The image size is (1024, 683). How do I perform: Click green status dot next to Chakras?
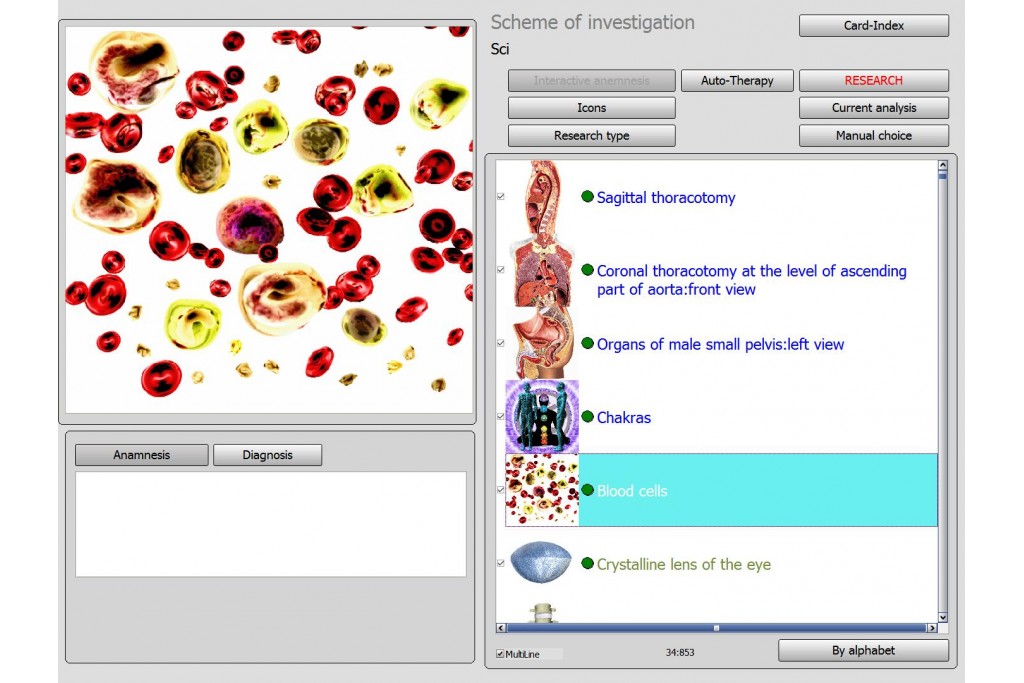pyautogui.click(x=588, y=417)
